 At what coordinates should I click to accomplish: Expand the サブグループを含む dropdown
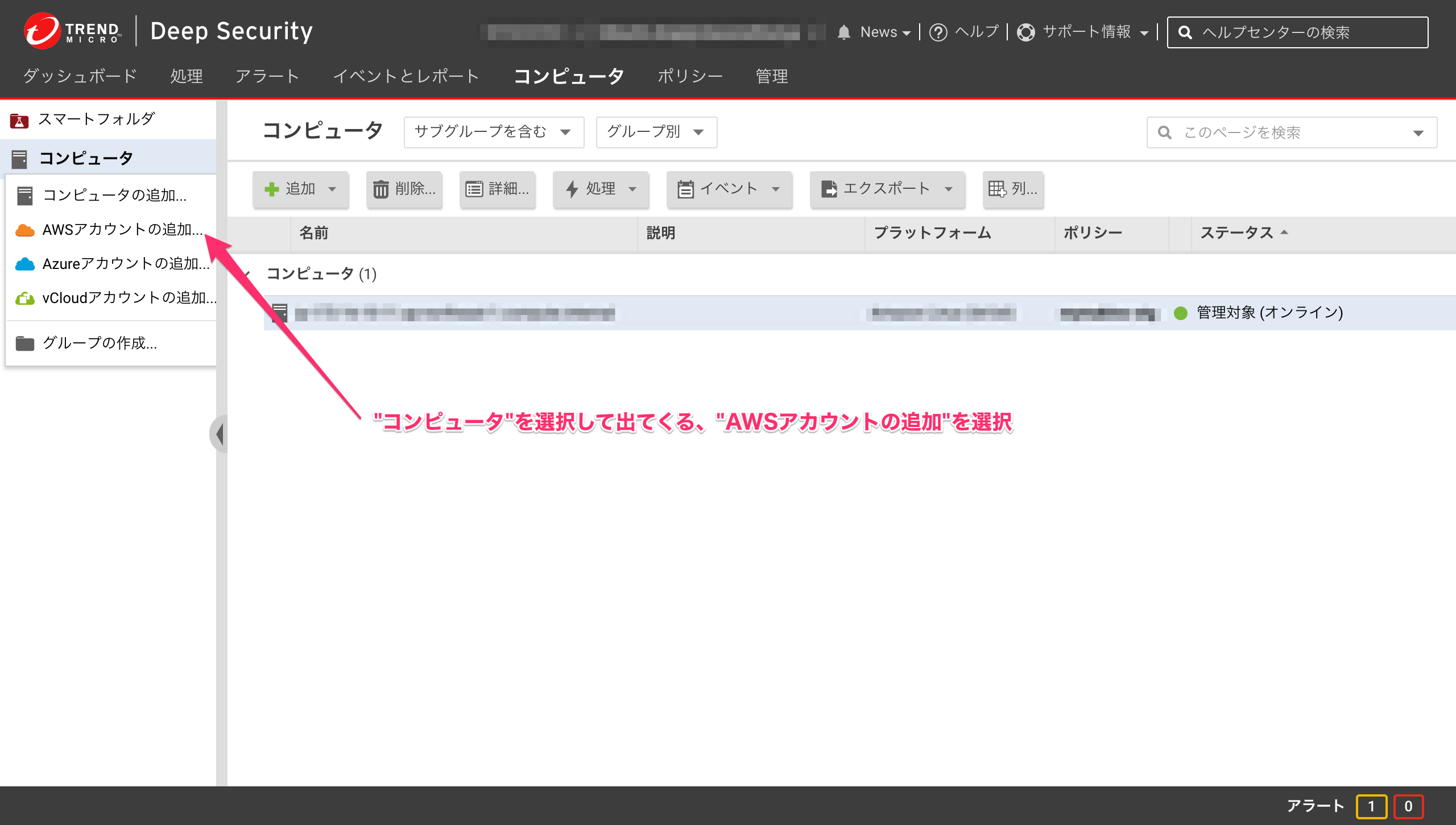(493, 132)
